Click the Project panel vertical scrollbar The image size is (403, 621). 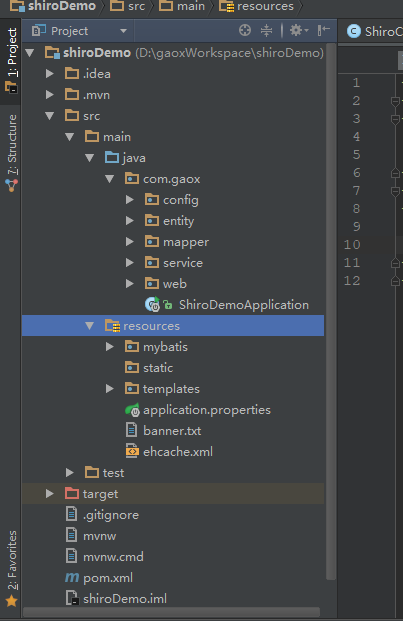click(x=331, y=311)
